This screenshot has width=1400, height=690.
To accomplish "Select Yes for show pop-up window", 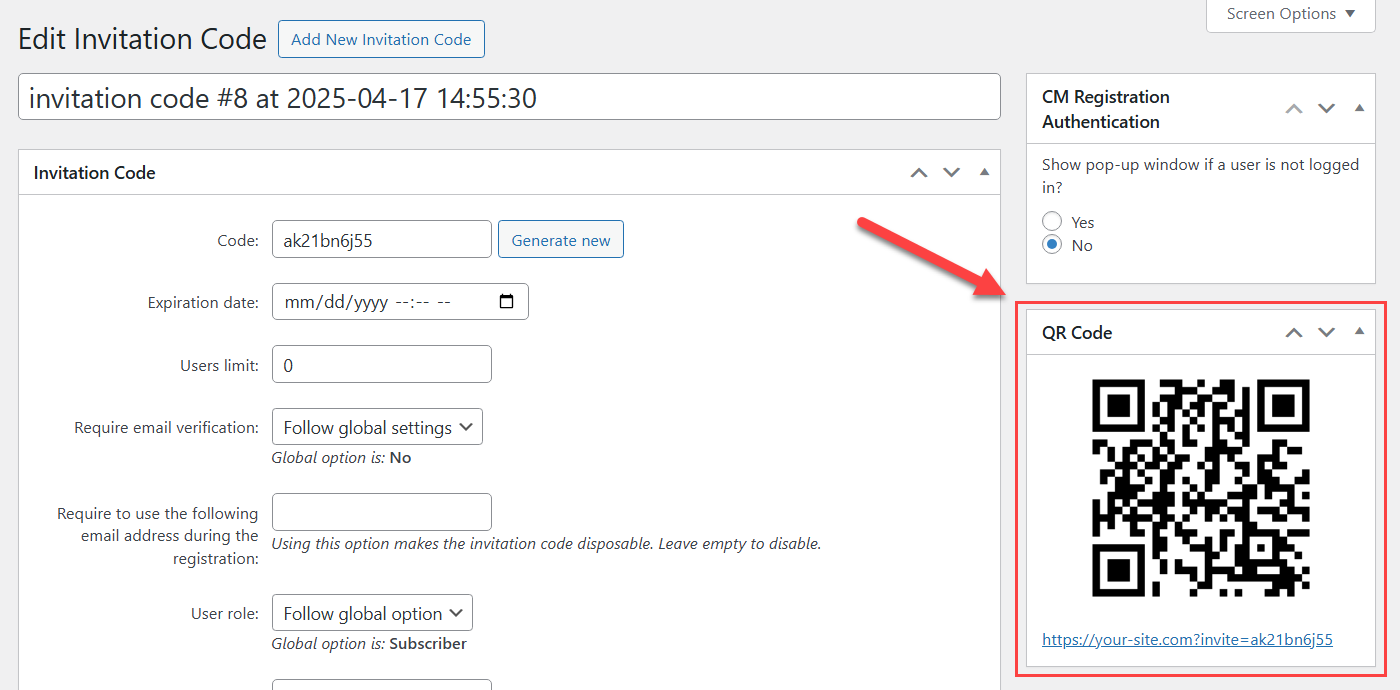I will click(x=1052, y=221).
